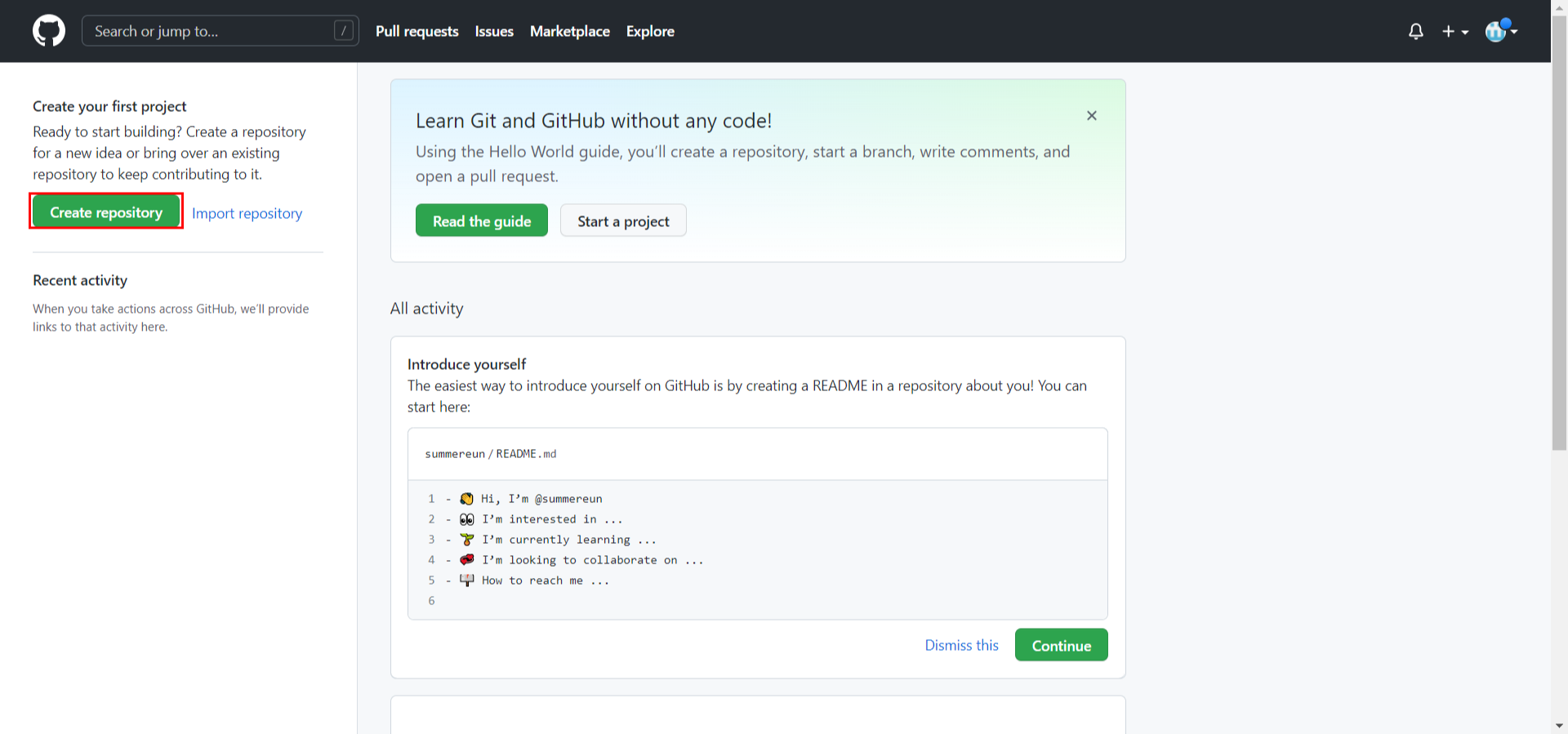Click the Create repository button
Image resolution: width=1568 pixels, height=734 pixels.
click(x=106, y=212)
